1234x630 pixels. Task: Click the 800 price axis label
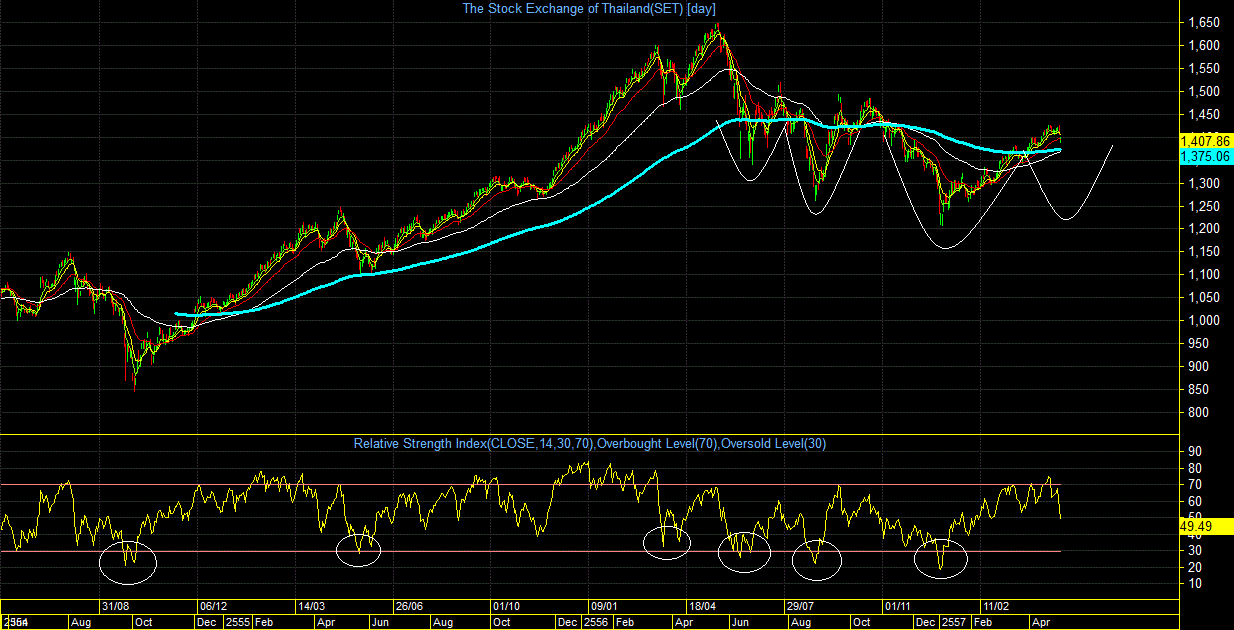[x=1197, y=413]
